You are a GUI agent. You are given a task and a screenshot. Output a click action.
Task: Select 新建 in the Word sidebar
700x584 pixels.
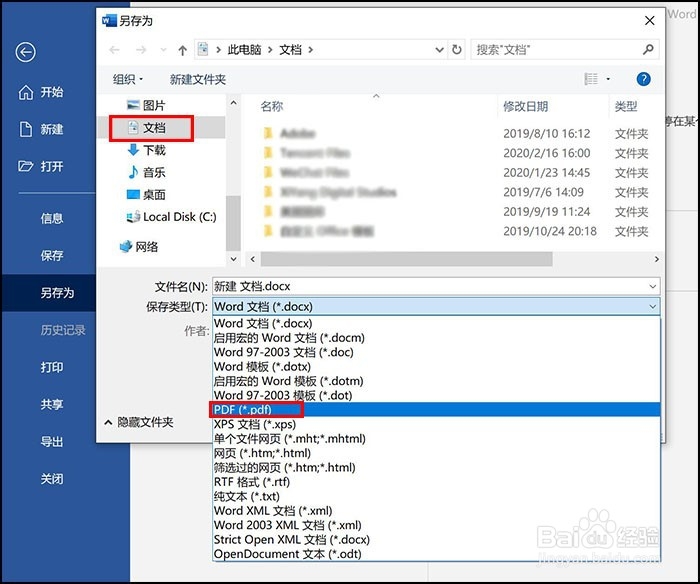point(41,129)
